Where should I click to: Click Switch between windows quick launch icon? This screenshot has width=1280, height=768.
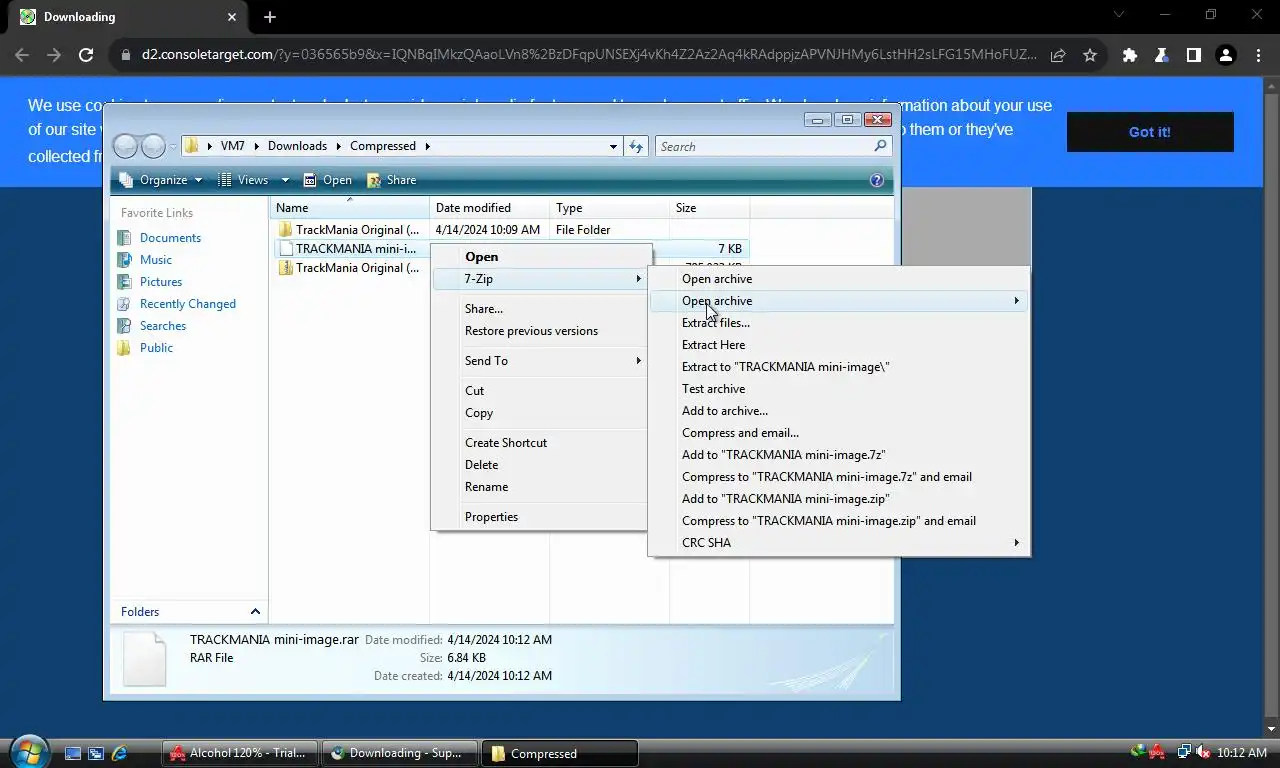(96, 753)
